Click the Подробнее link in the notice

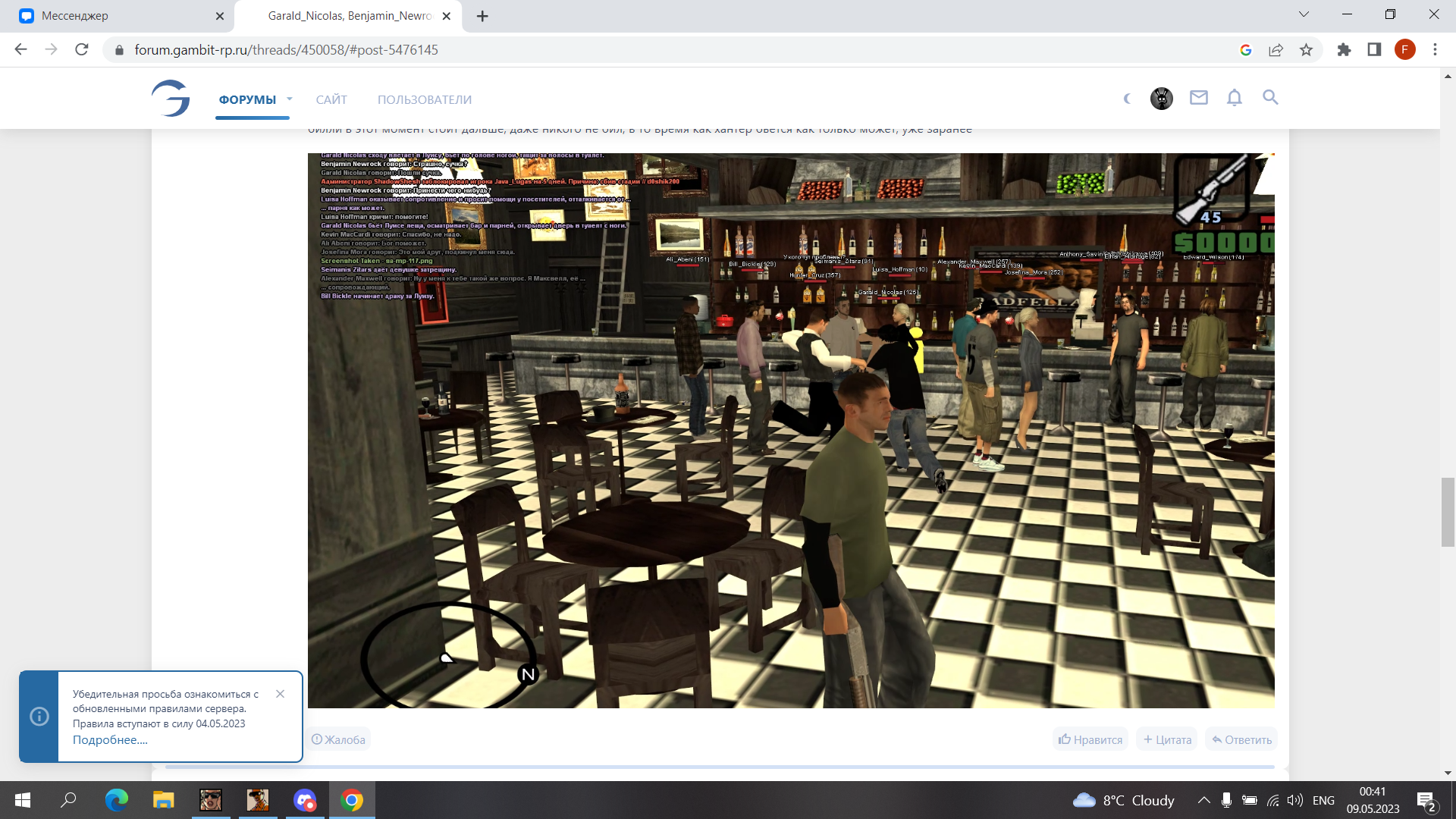(110, 740)
